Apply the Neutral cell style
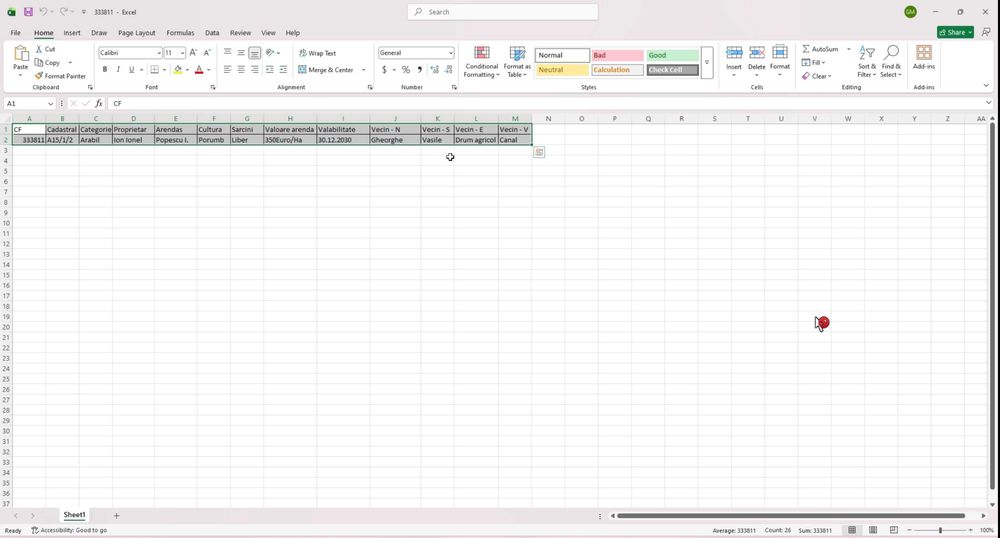This screenshot has width=1000, height=538. 562,70
